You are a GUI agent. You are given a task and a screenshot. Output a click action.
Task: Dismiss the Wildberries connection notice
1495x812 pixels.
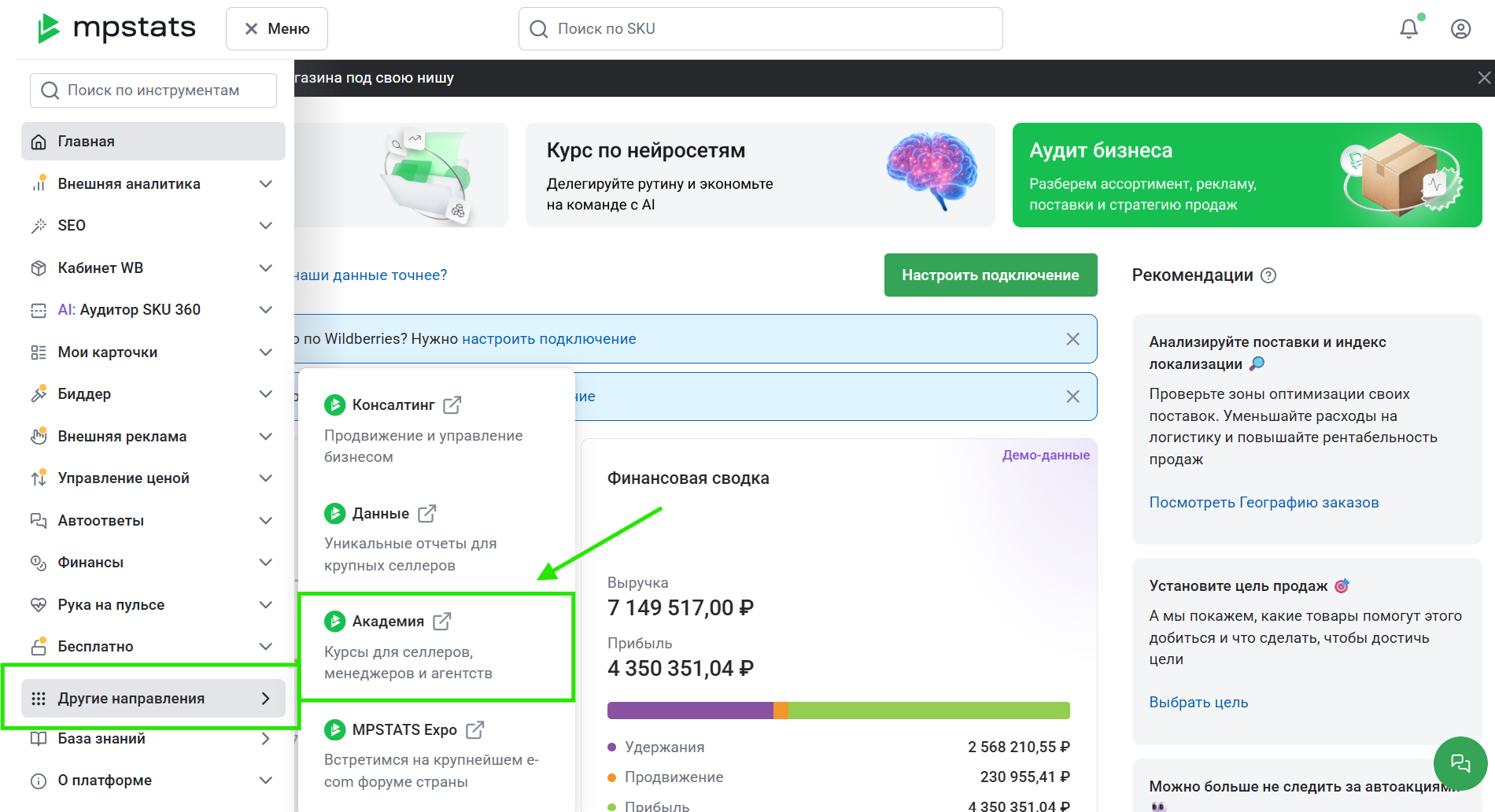click(1072, 339)
